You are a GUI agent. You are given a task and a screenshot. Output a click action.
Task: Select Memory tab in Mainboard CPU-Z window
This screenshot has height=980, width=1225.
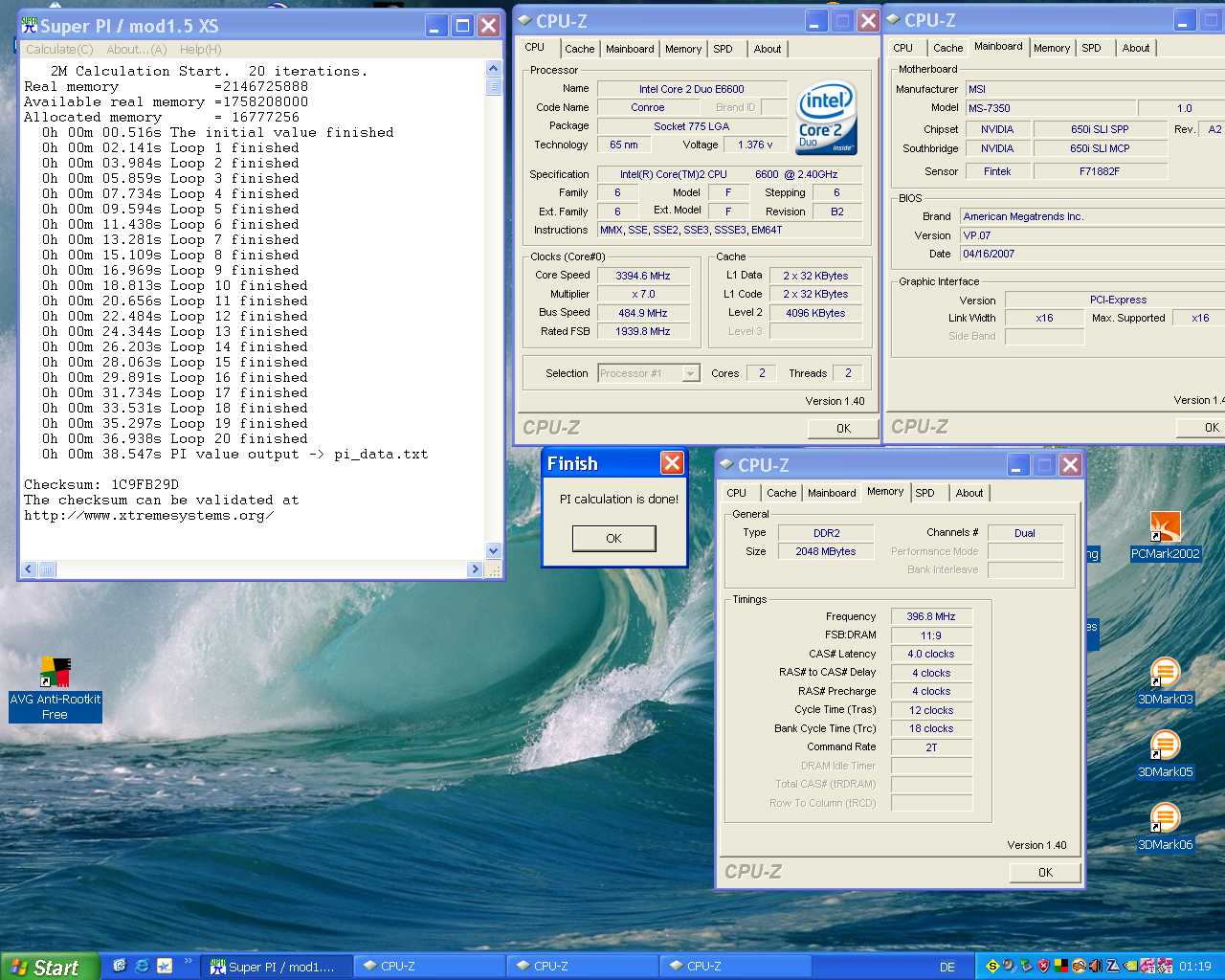coord(1051,48)
